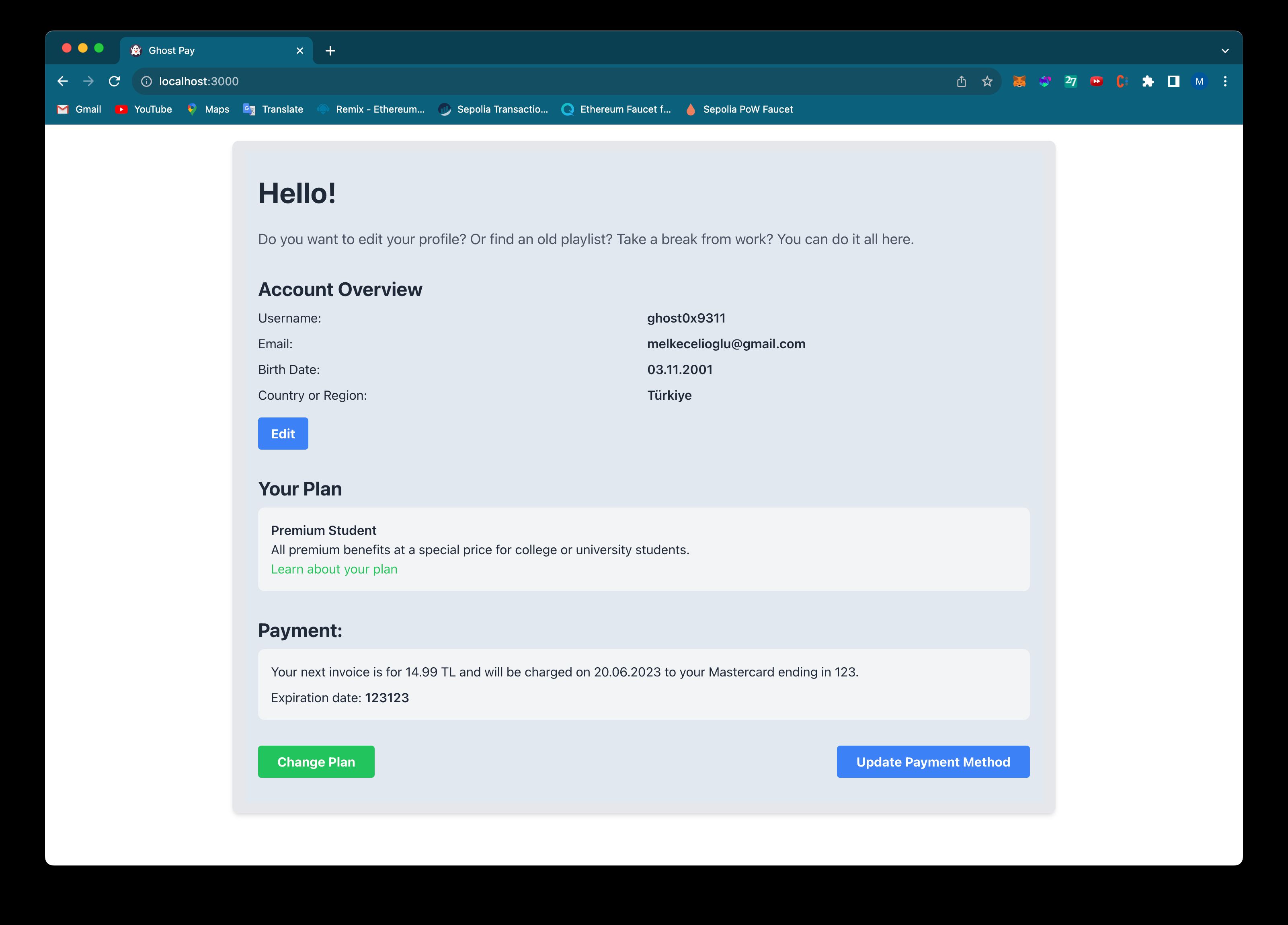Click the Update Payment Method button

933,761
